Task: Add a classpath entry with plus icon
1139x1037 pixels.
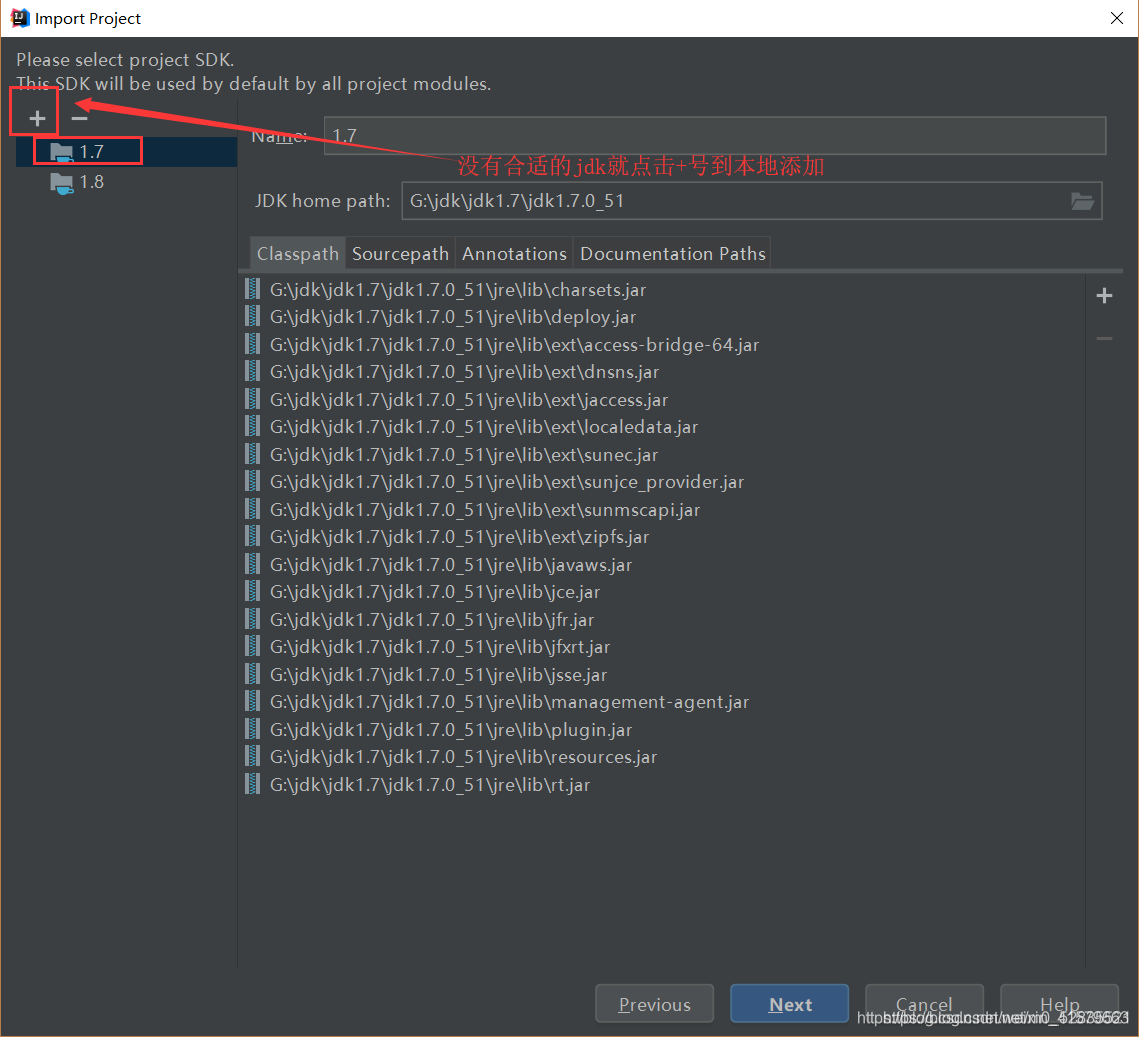Action: tap(1104, 296)
